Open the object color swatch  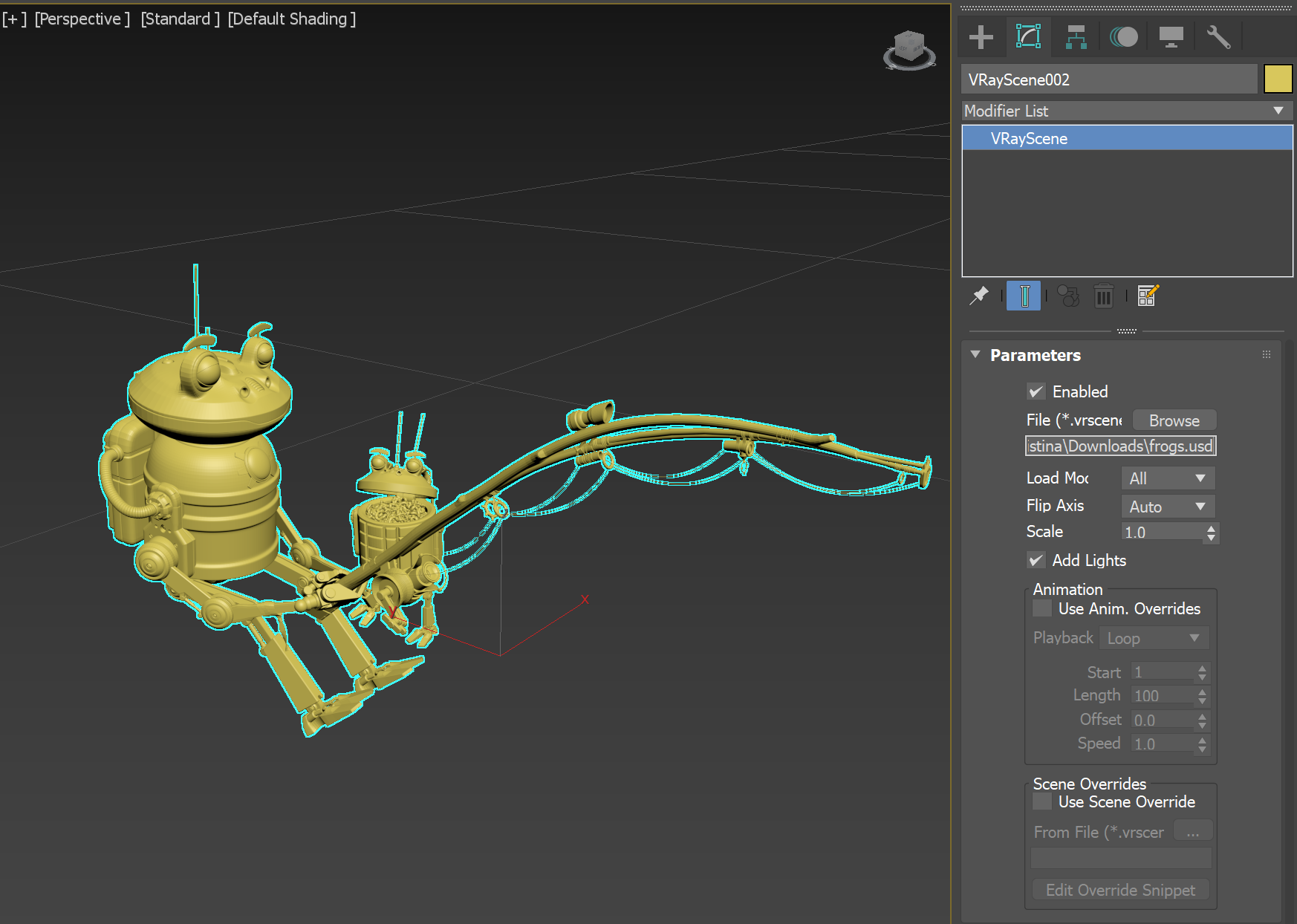[1278, 79]
